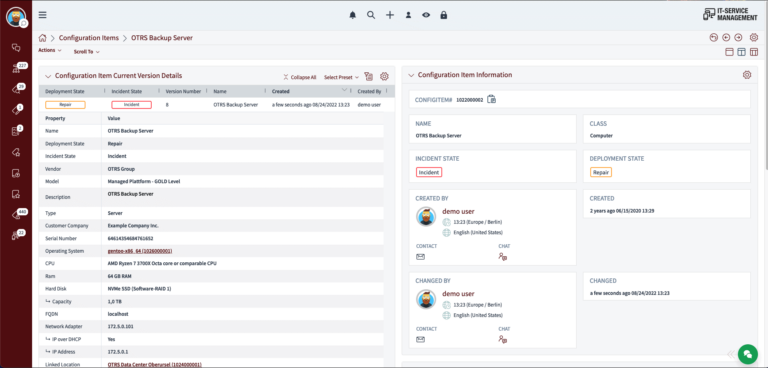Click the lock icon in top bar
This screenshot has width=768, height=368.
pos(444,15)
